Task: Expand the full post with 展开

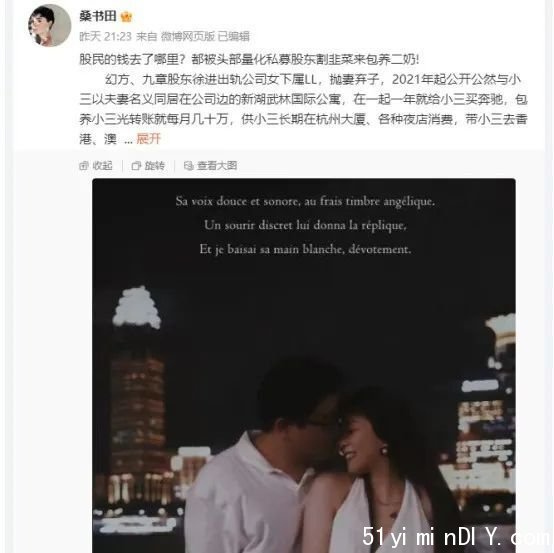Action: (149, 139)
